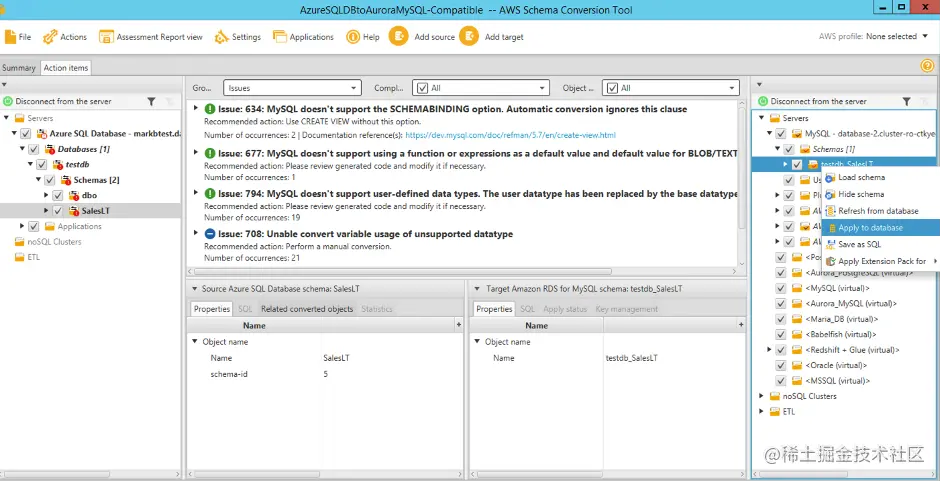Open the File menu icon
This screenshot has height=481, width=941.
pyautogui.click(x=11, y=37)
